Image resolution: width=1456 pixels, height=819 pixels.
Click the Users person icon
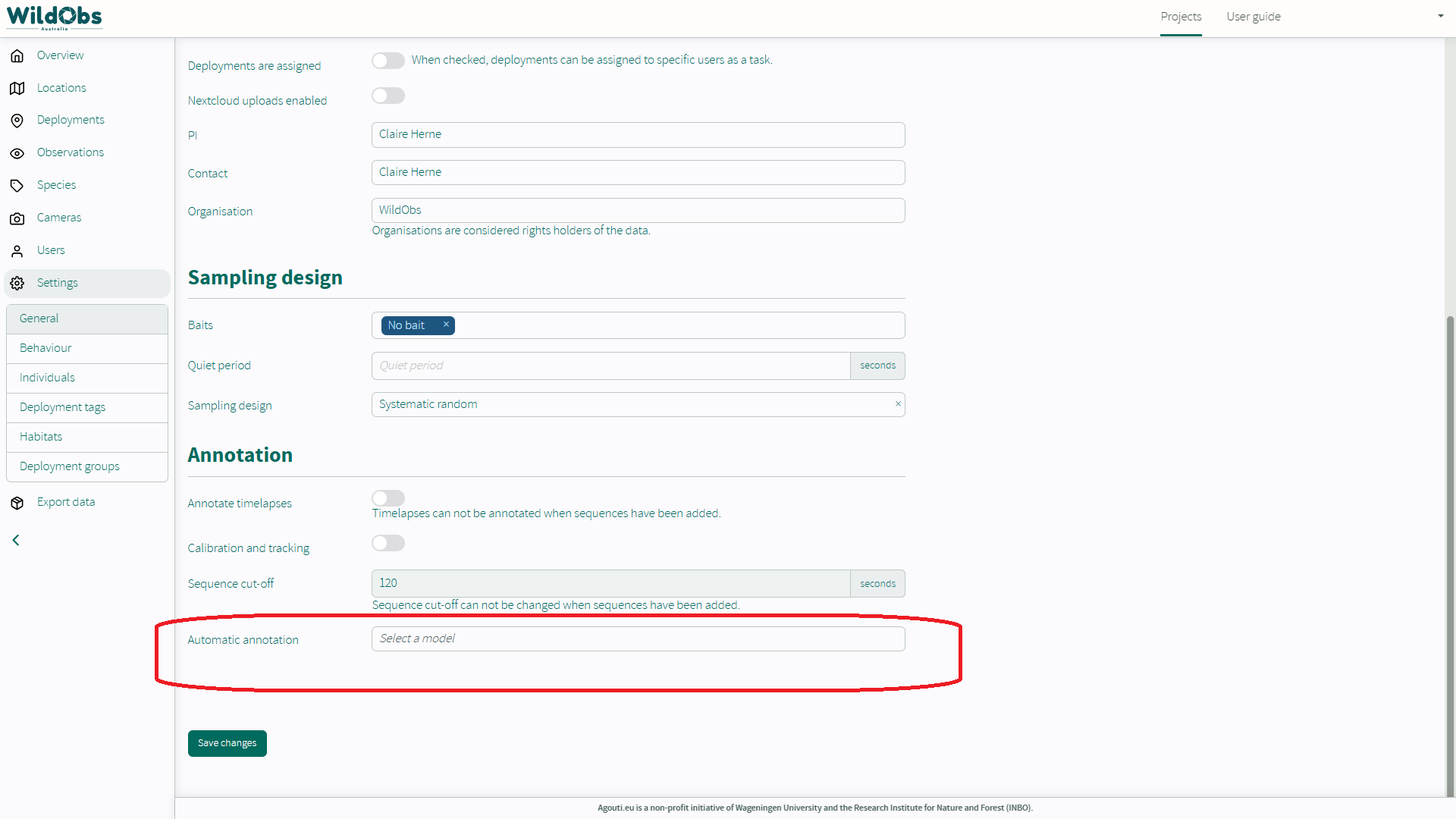pos(17,251)
